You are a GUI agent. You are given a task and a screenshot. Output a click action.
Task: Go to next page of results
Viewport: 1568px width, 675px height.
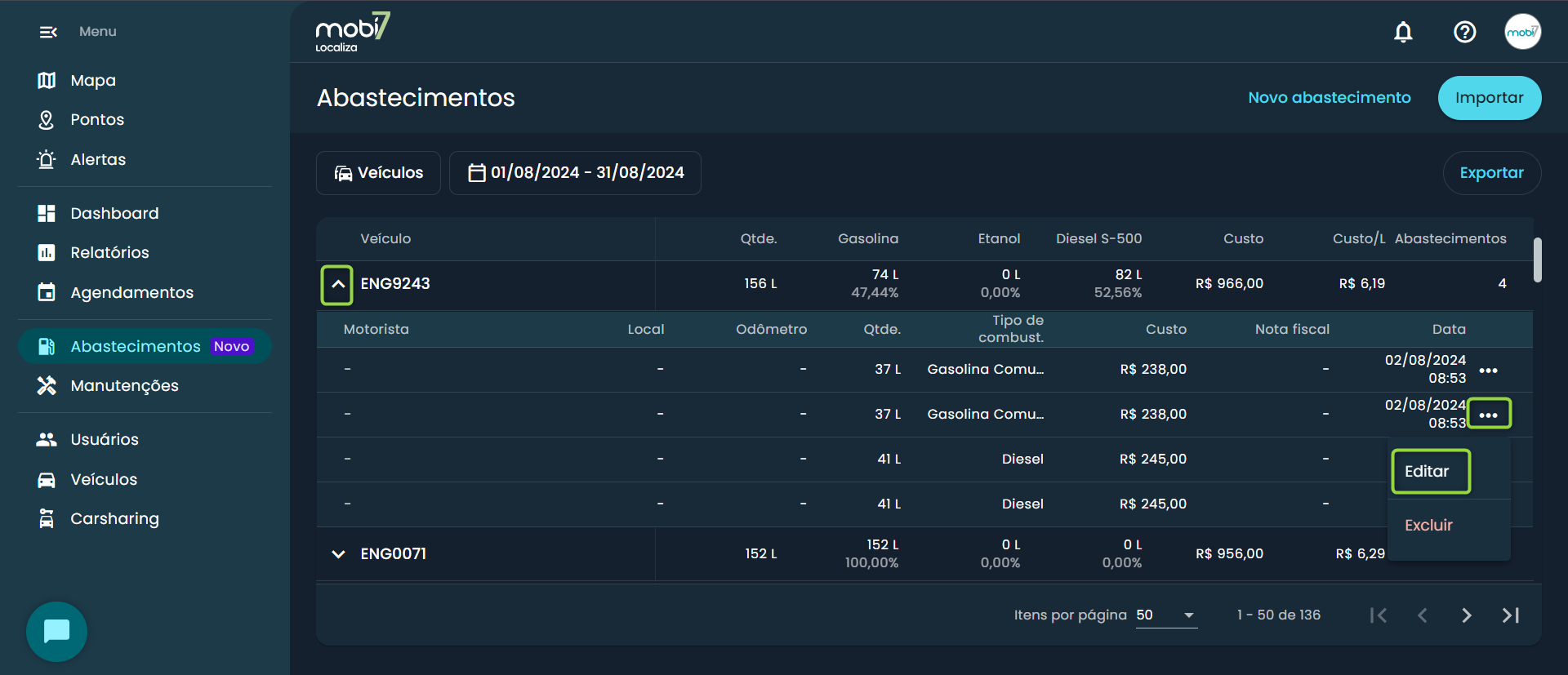pyautogui.click(x=1467, y=615)
